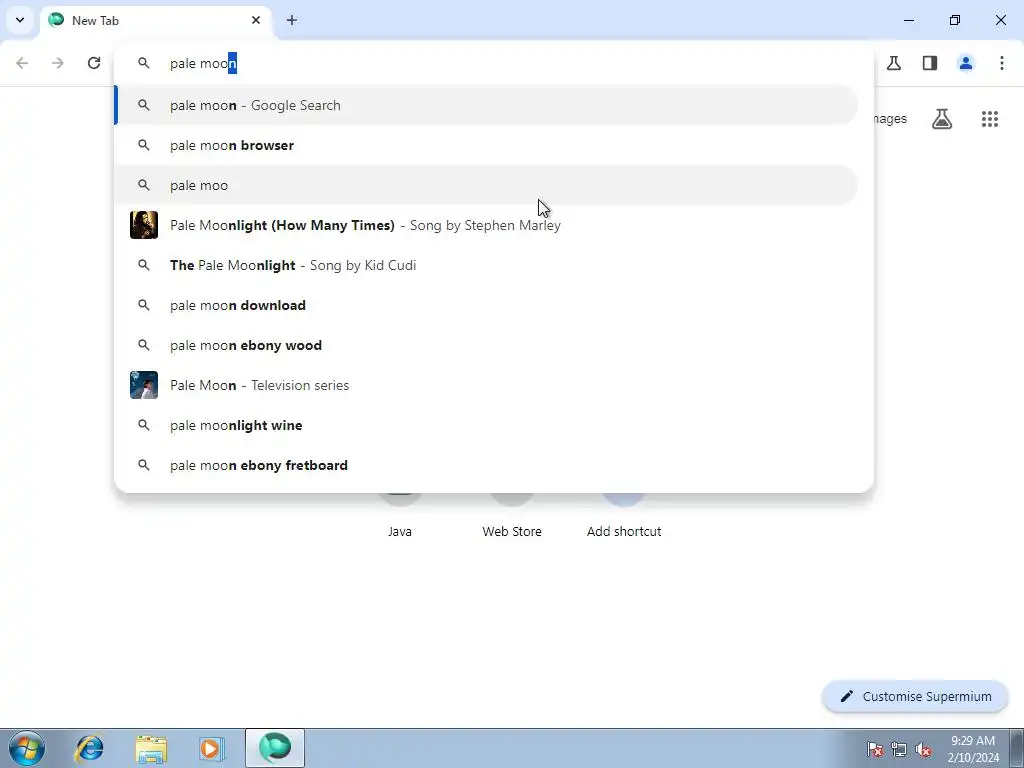Screen dimensions: 1024x768
Task: Click Stephen Marley song album thumbnail
Action: click(144, 225)
